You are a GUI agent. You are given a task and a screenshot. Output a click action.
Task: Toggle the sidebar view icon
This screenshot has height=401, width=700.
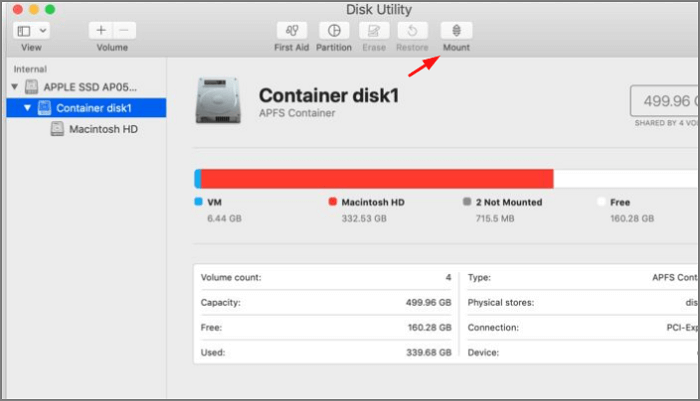(24, 31)
